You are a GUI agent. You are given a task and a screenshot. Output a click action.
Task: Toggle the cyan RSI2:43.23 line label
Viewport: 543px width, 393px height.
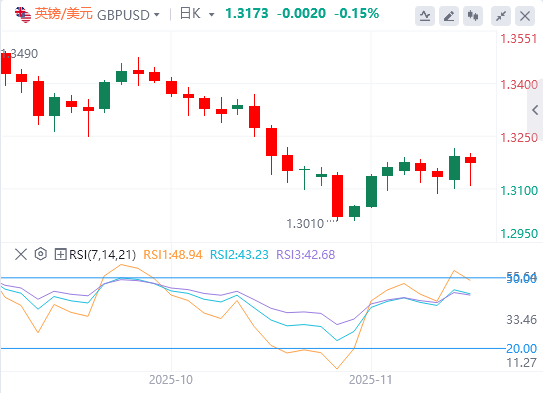(x=239, y=255)
